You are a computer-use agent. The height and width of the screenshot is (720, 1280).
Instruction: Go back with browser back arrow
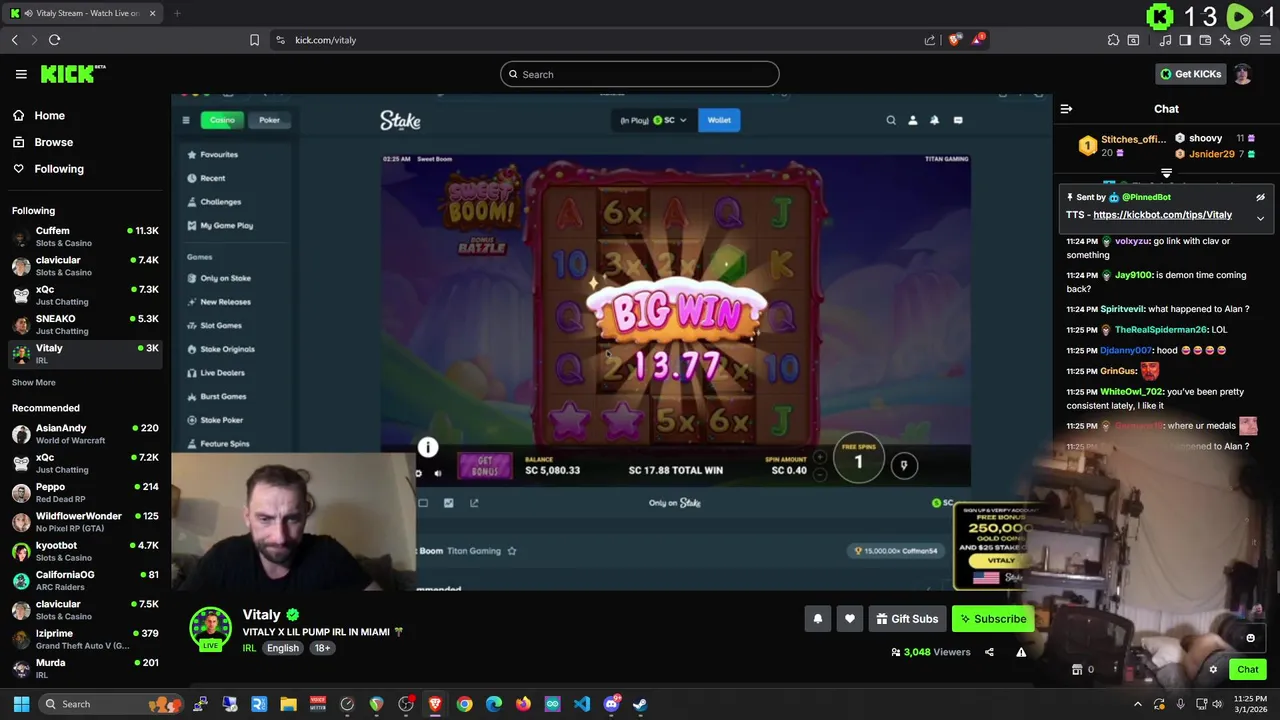tap(14, 40)
